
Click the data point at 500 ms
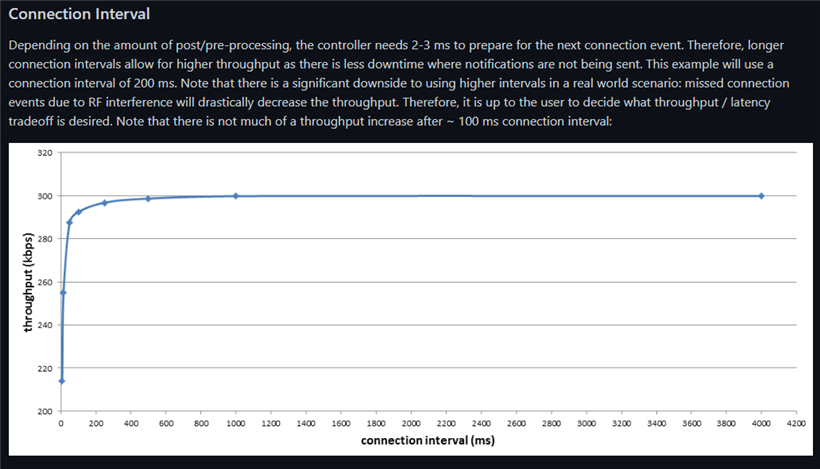pyautogui.click(x=148, y=199)
